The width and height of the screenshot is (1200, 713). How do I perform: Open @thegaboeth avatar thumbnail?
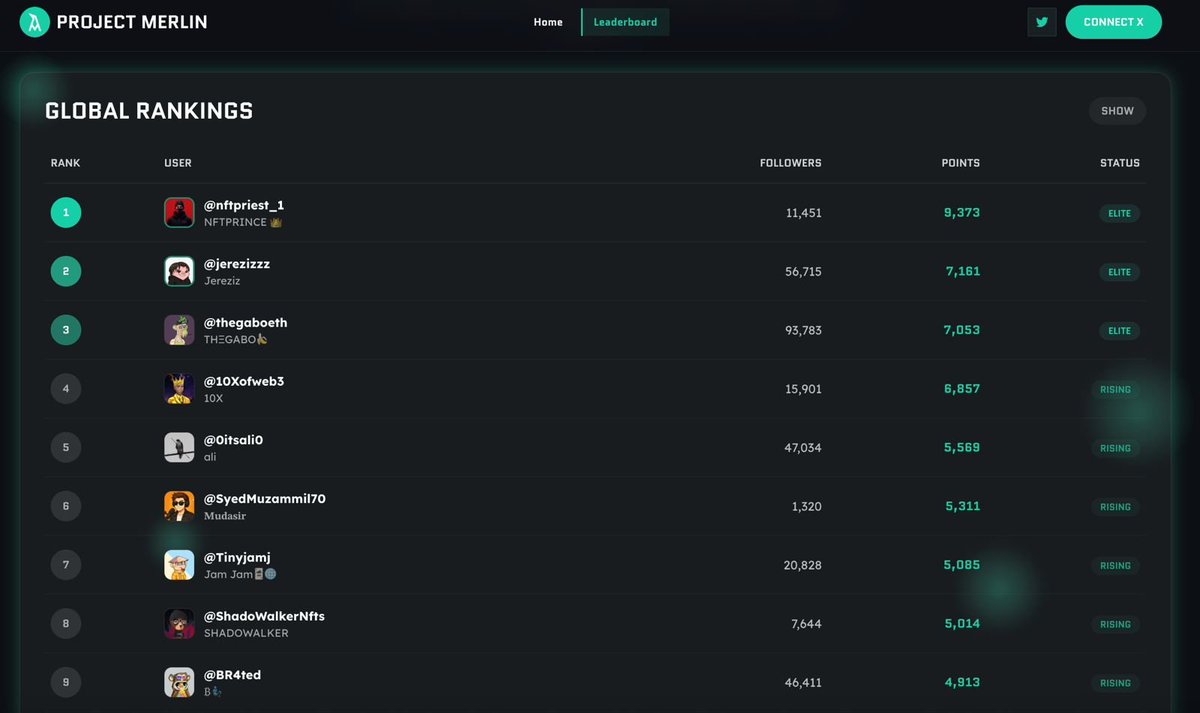pos(179,330)
